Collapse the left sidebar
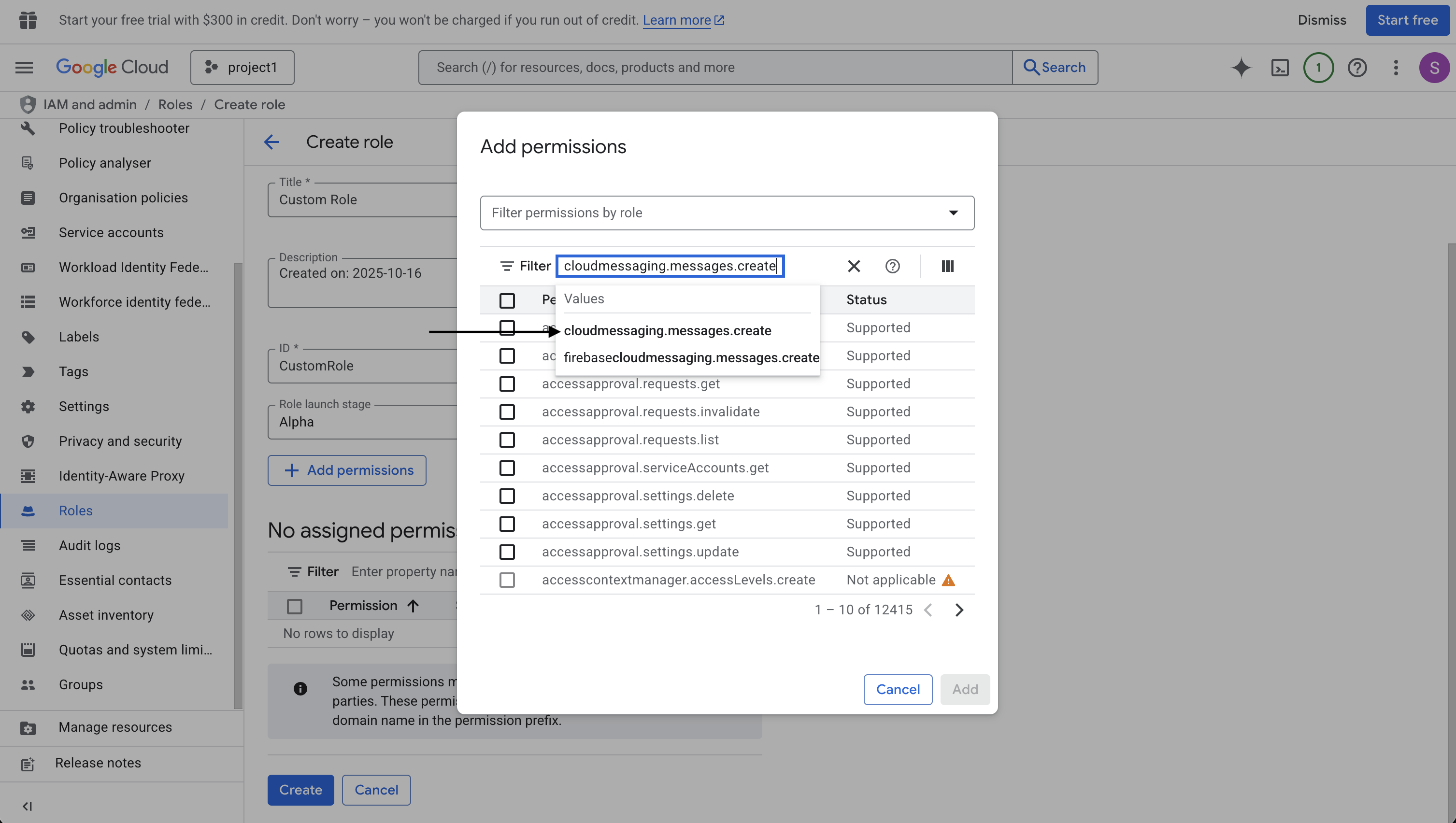This screenshot has width=1456, height=823. click(27, 807)
